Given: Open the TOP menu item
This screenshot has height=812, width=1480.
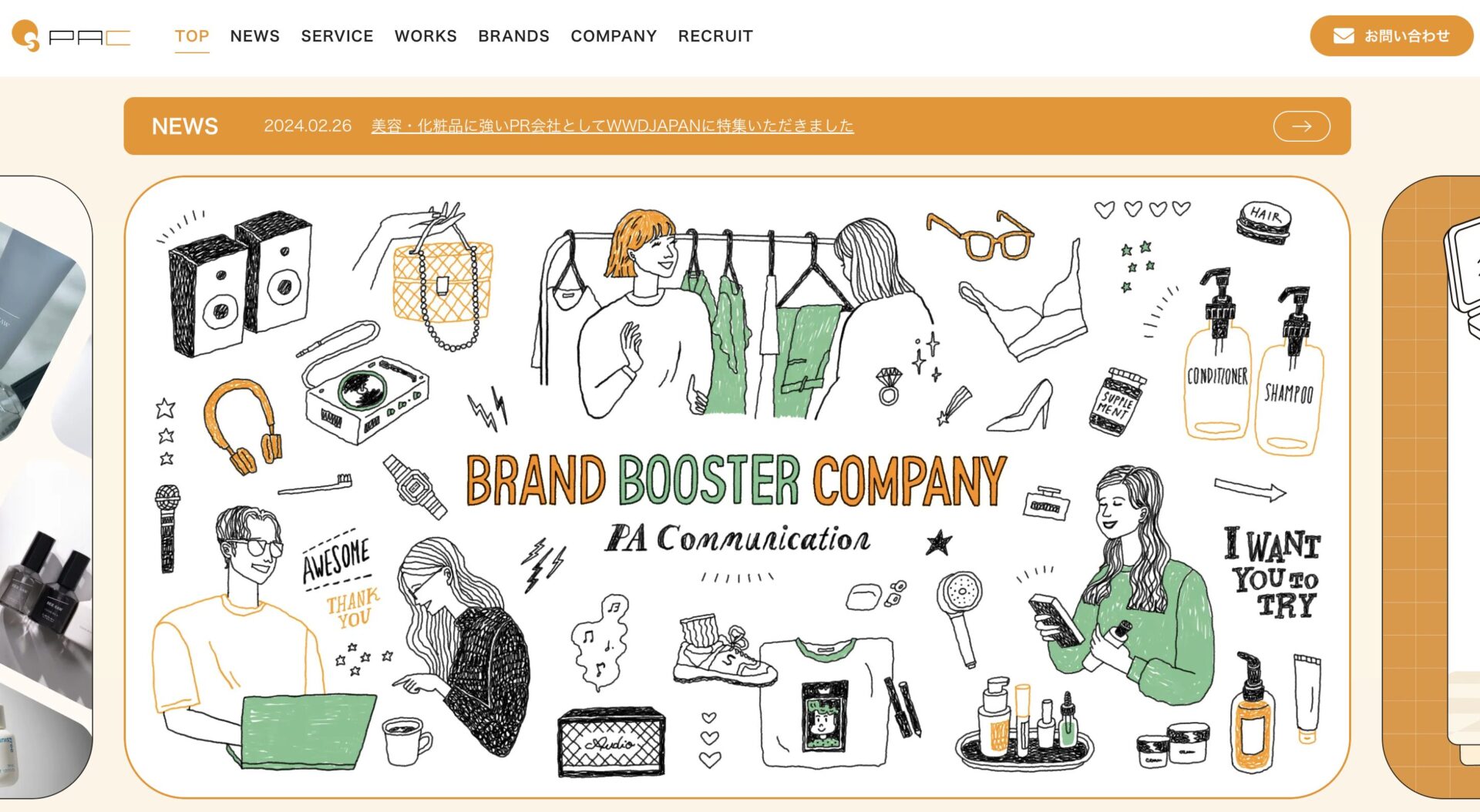Looking at the screenshot, I should pyautogui.click(x=192, y=36).
